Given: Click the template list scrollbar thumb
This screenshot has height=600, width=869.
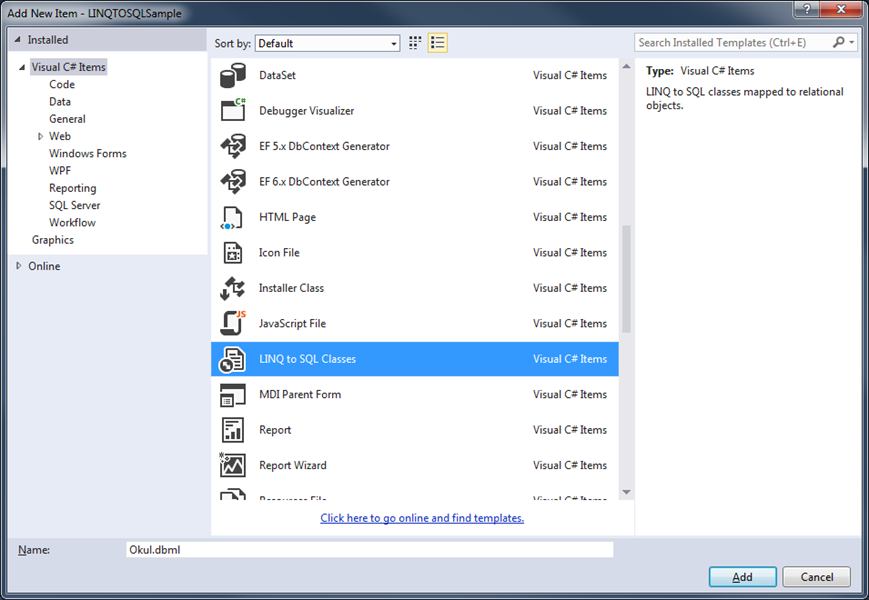Looking at the screenshot, I should point(626,279).
